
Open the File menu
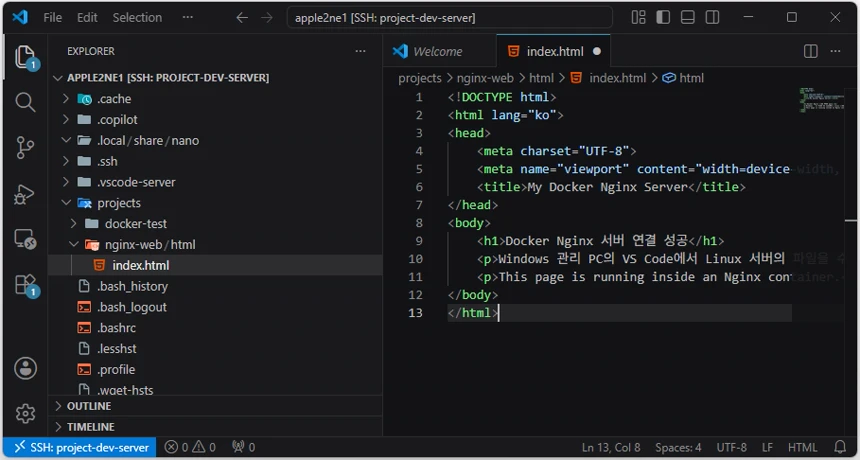pos(53,18)
